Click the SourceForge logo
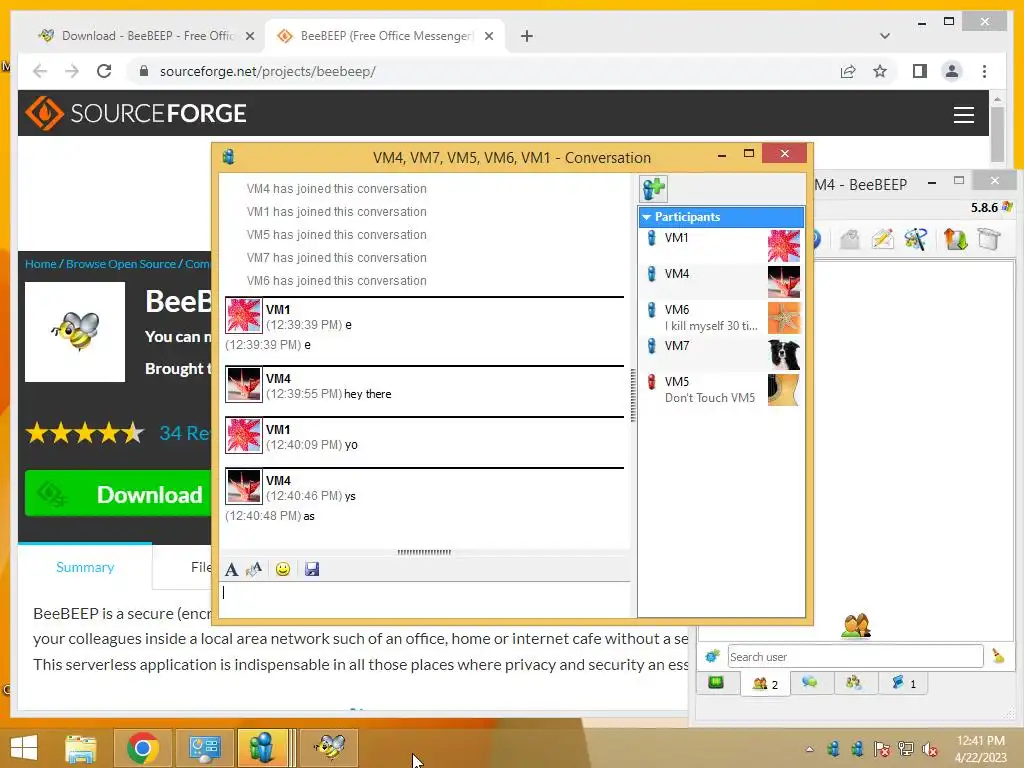Viewport: 1024px width, 768px height. tap(136, 114)
